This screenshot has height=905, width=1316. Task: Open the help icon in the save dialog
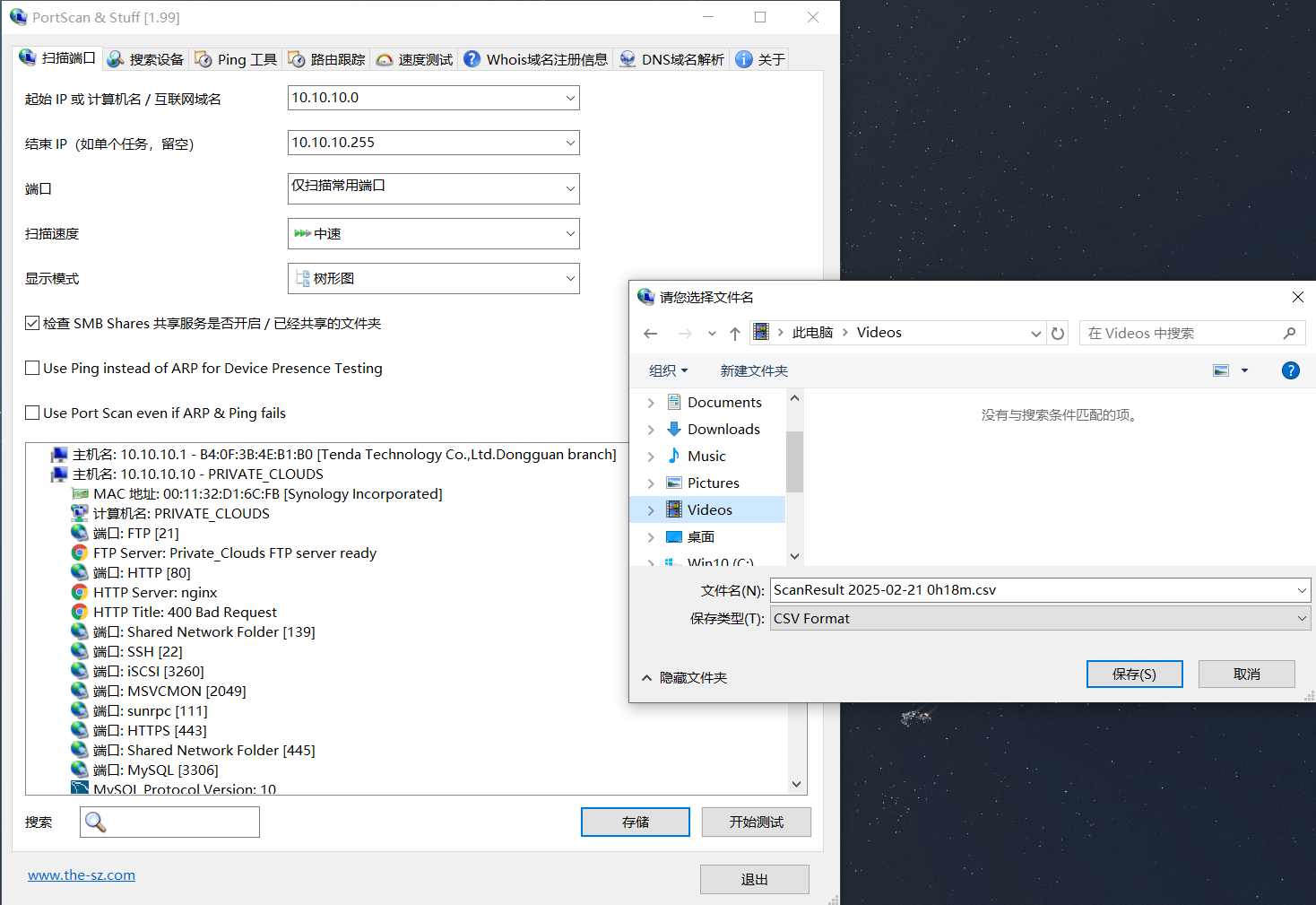tap(1290, 370)
